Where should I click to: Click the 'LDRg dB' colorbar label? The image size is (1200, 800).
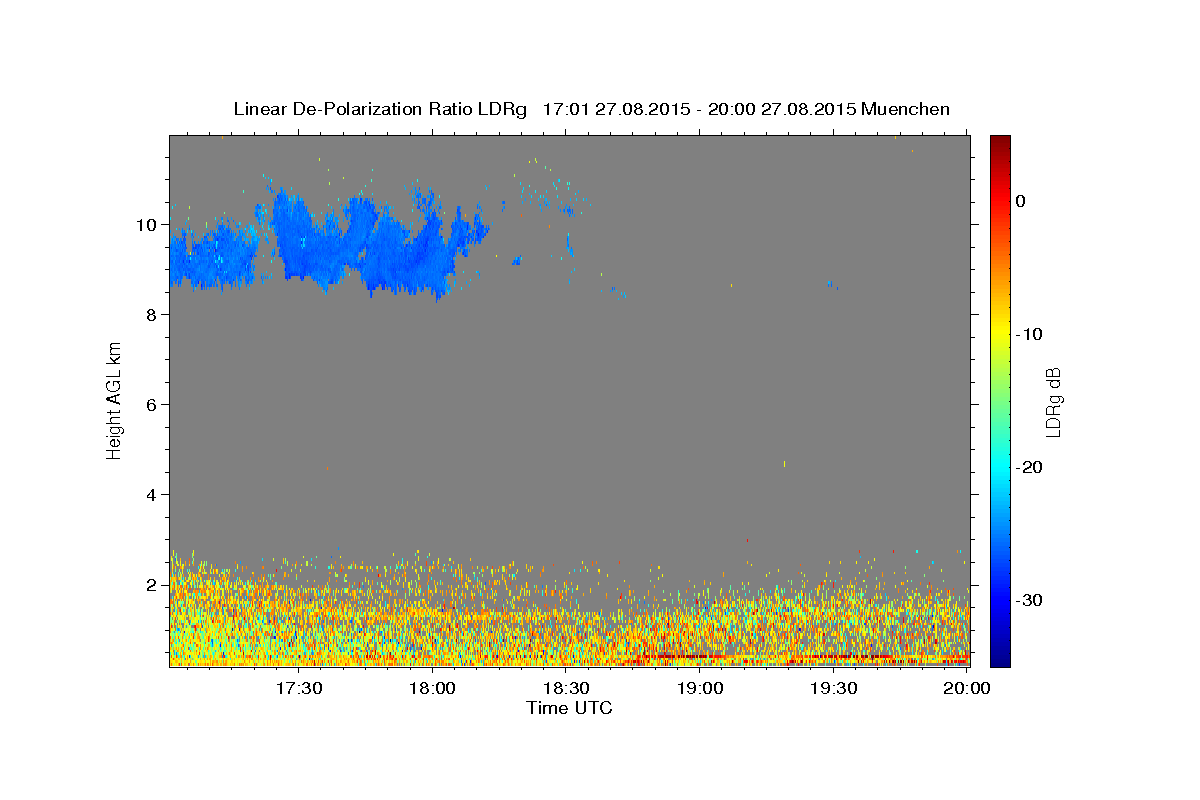[1053, 402]
